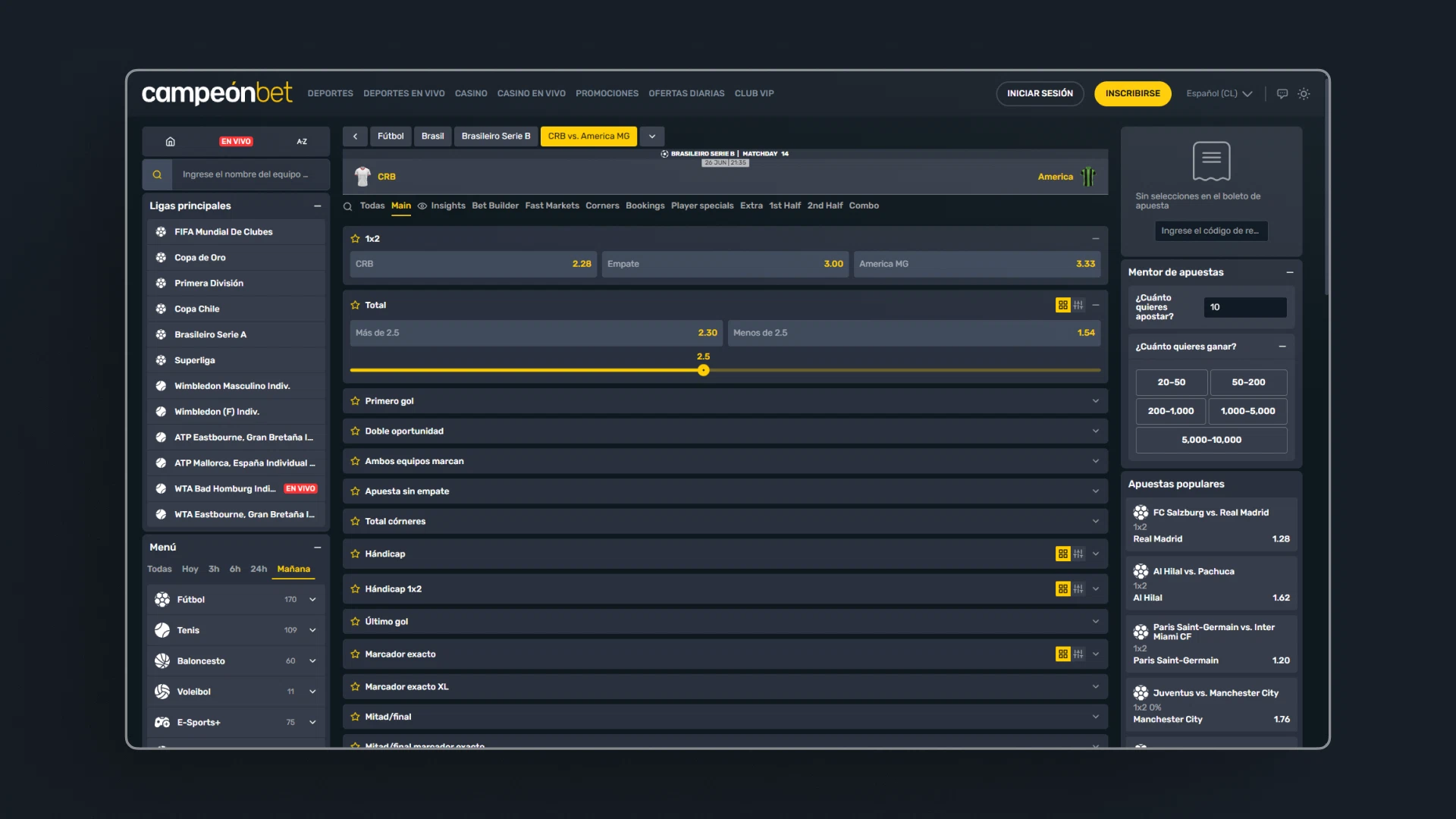Open the A-Z sports listing icon

[x=302, y=142]
